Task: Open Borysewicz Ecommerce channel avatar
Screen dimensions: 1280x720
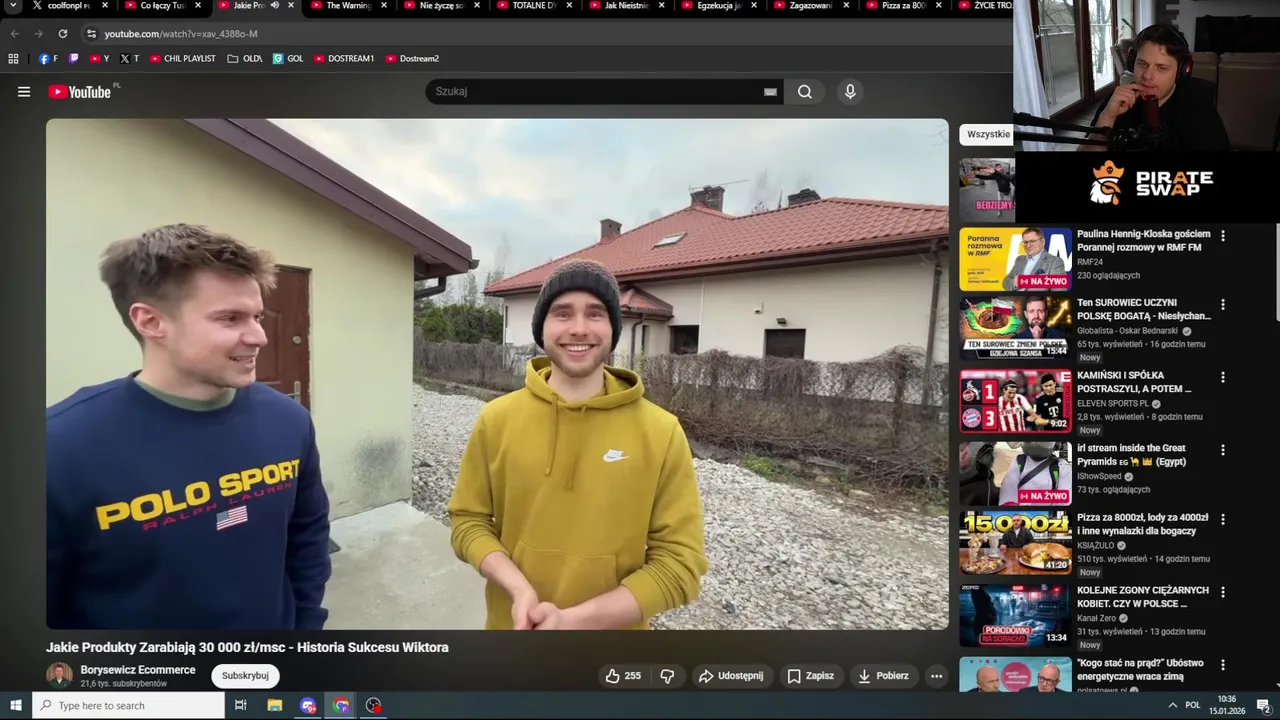Action: (x=60, y=675)
